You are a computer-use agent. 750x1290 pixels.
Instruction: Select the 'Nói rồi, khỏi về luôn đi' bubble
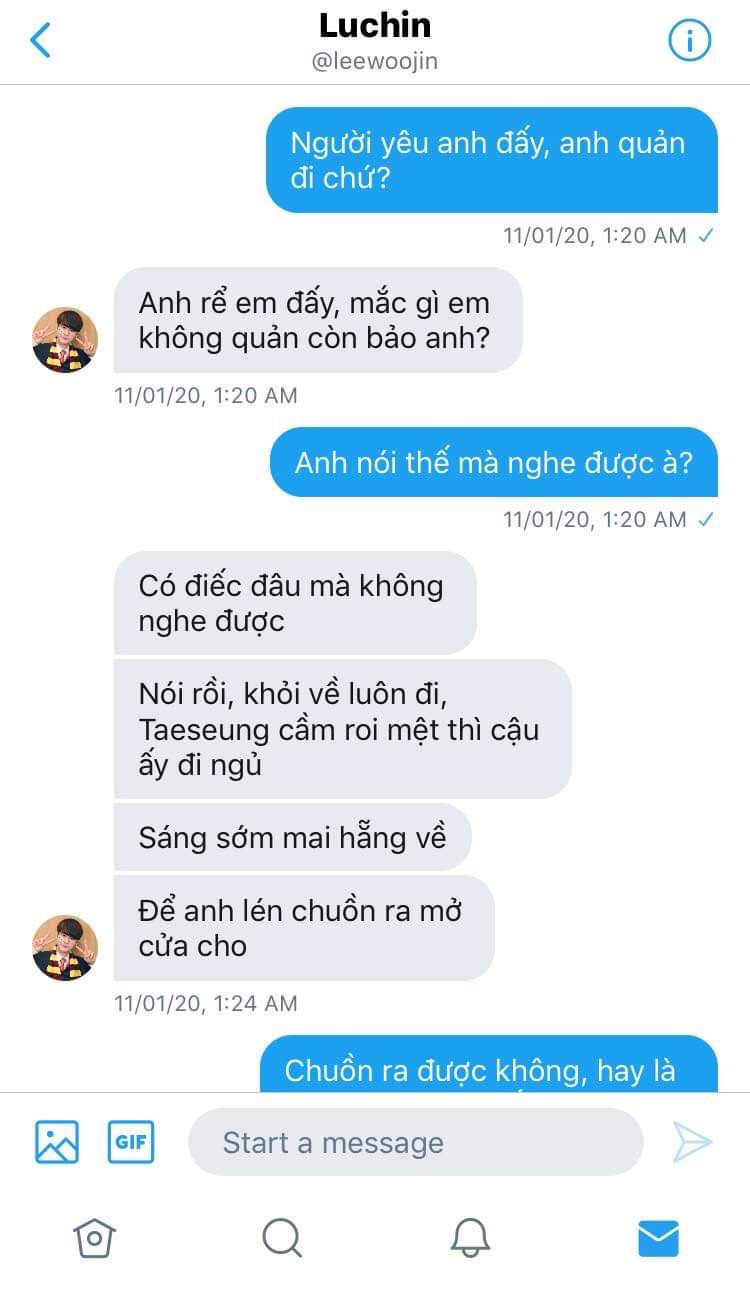[x=342, y=729]
